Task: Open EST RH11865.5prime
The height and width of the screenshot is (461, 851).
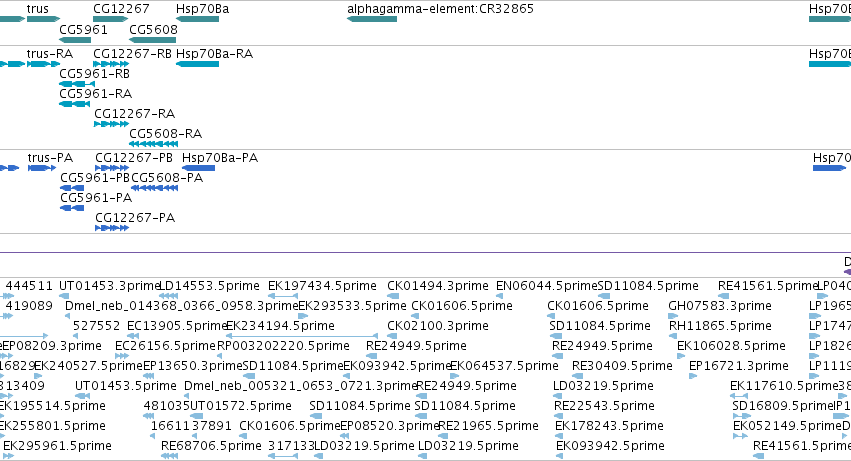Action: 720,326
